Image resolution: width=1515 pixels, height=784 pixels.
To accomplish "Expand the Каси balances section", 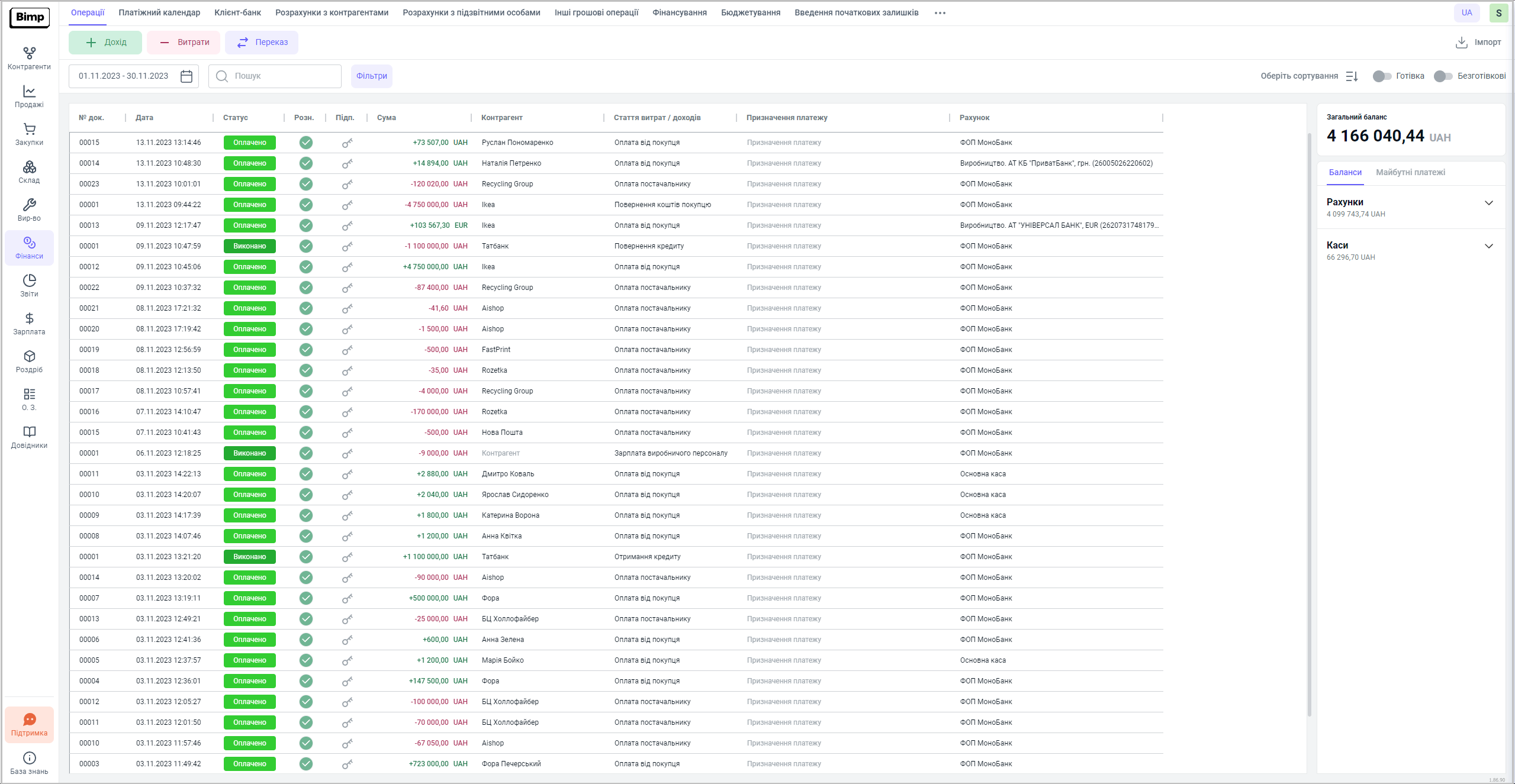I will 1488,246.
